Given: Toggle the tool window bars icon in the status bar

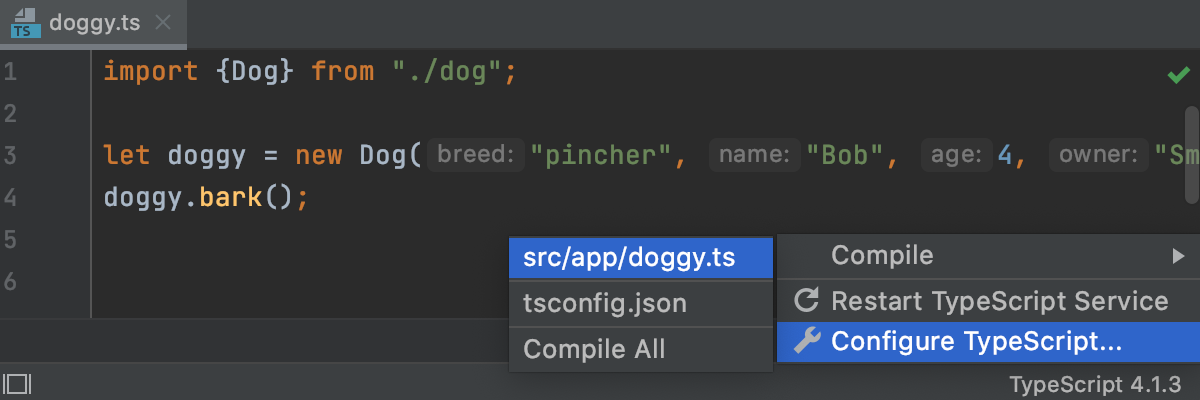Looking at the screenshot, I should [x=17, y=383].
